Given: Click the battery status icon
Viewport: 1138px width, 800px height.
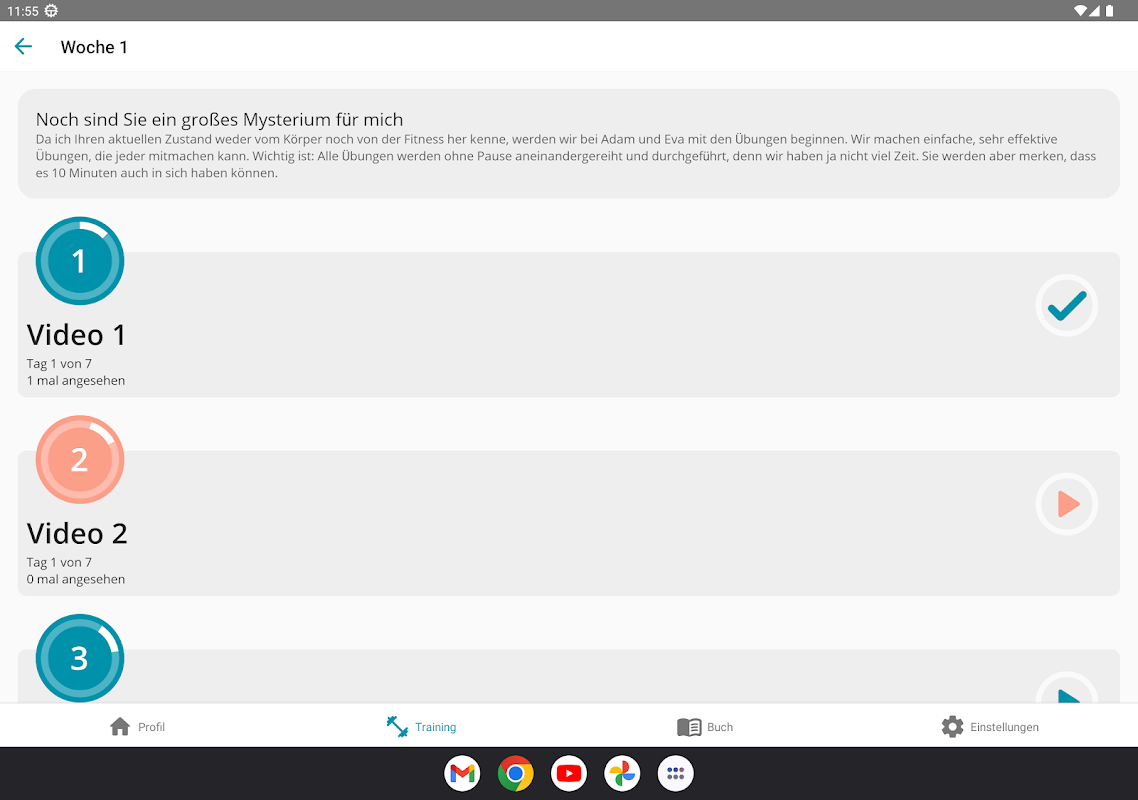Looking at the screenshot, I should tap(1110, 10).
